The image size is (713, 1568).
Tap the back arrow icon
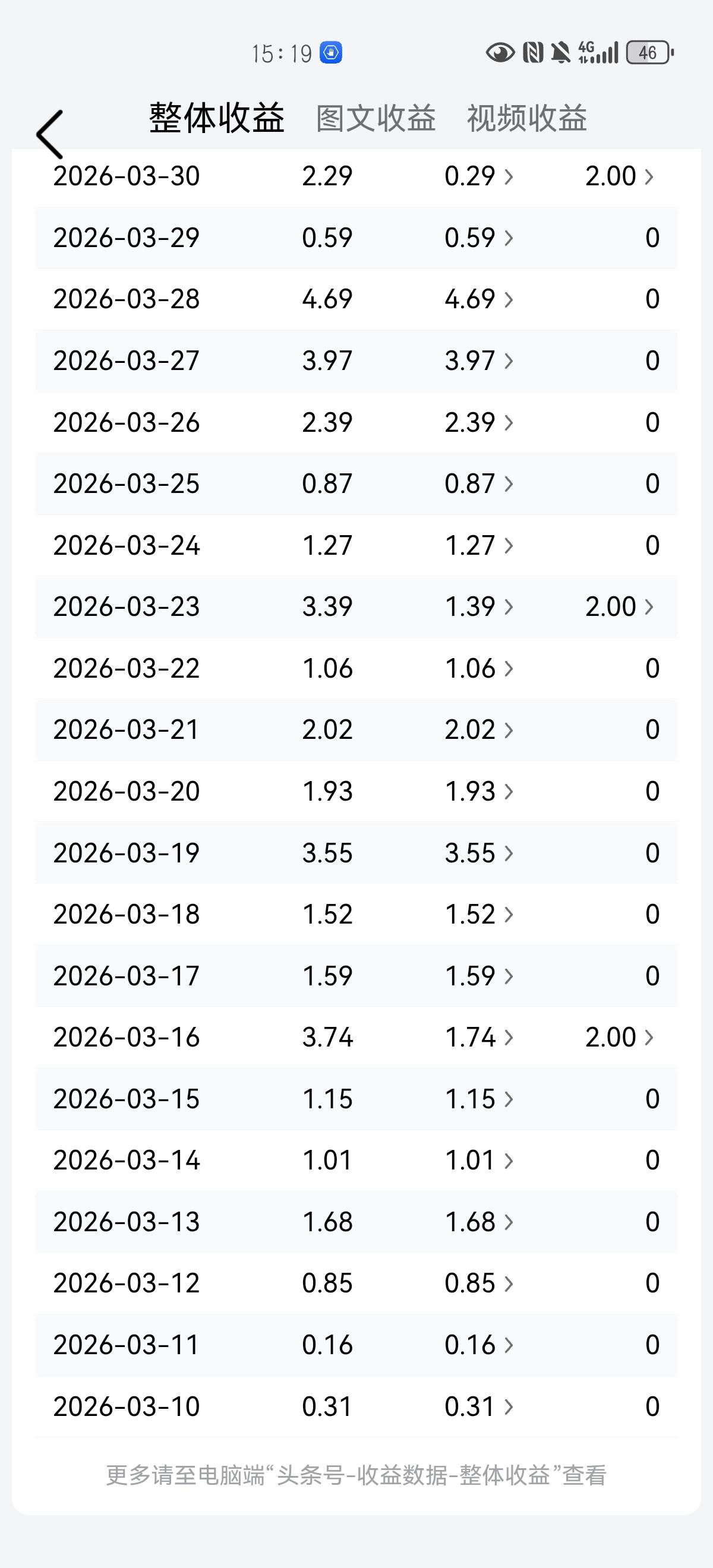coord(50,134)
